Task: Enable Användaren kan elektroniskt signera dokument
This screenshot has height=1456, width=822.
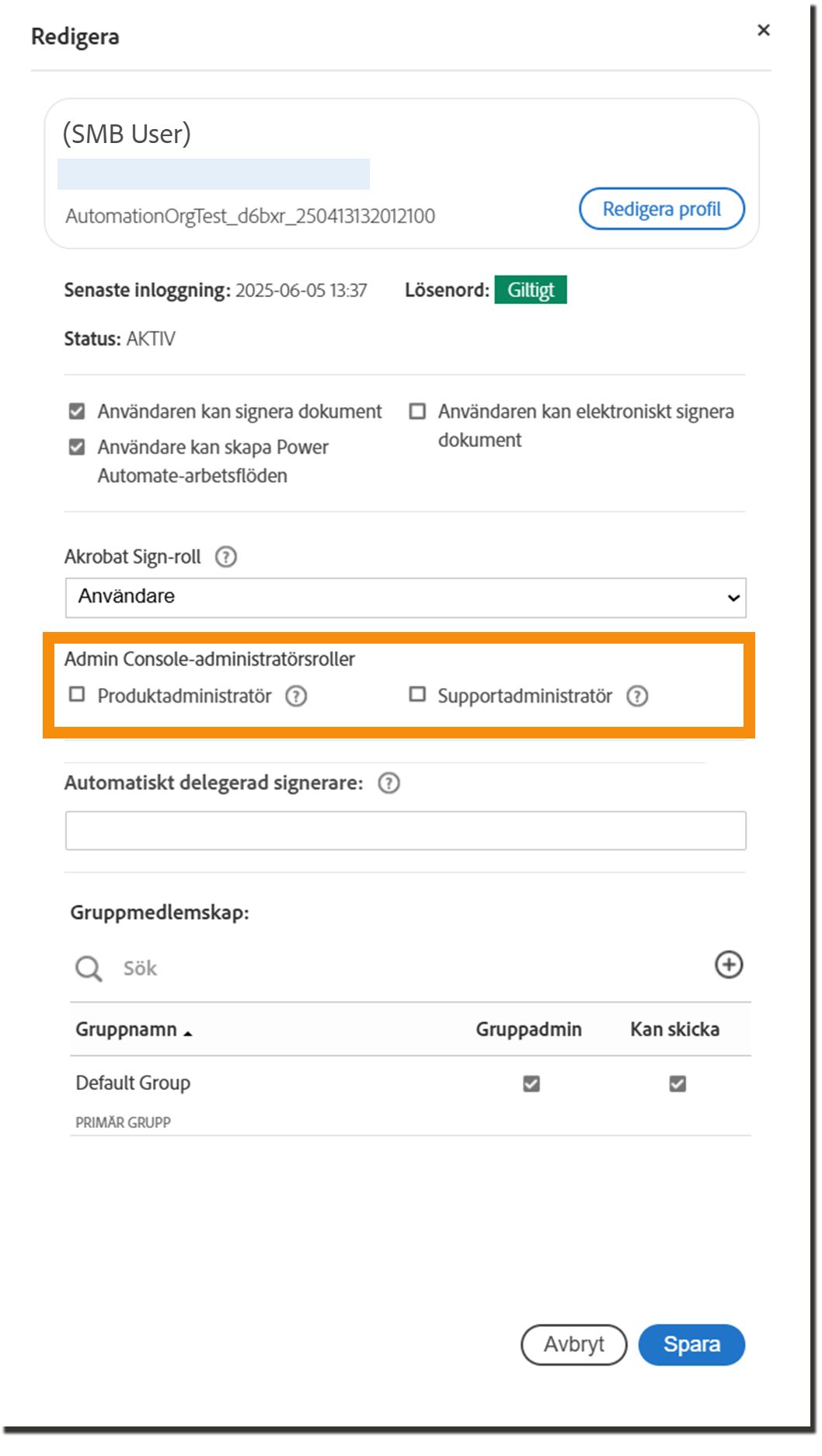Action: (x=417, y=411)
